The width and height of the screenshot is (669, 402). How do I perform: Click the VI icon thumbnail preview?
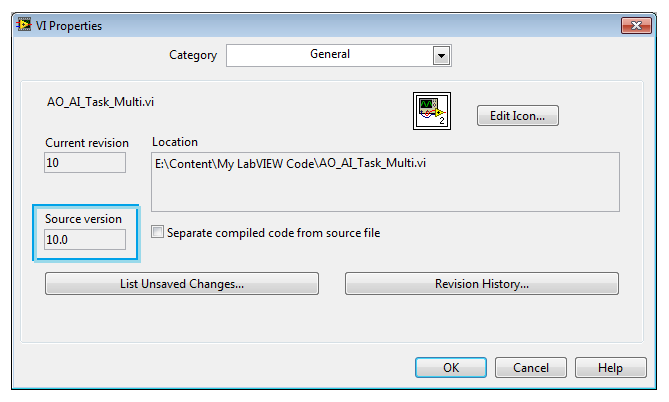click(432, 111)
